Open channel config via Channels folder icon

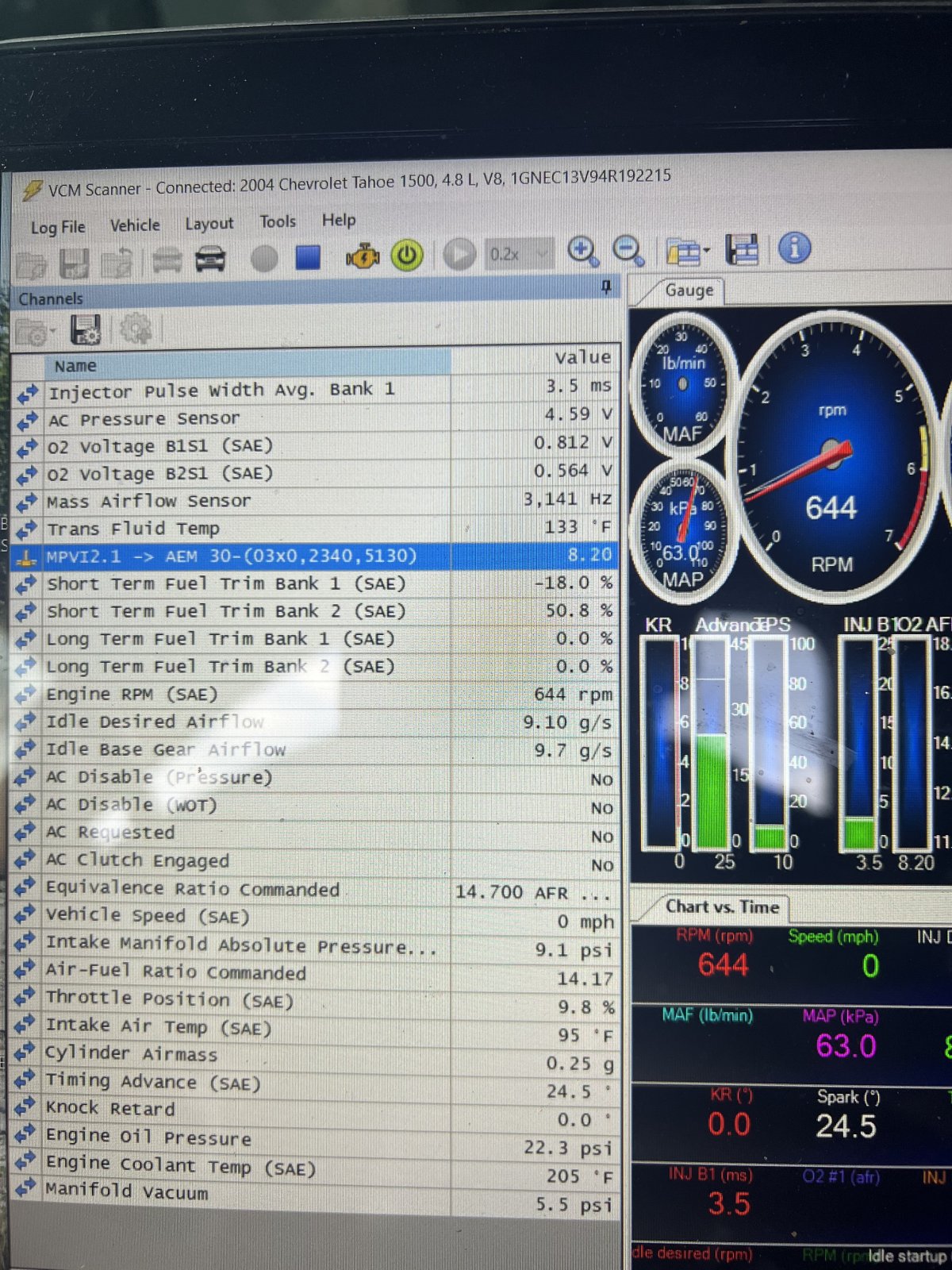coord(33,333)
